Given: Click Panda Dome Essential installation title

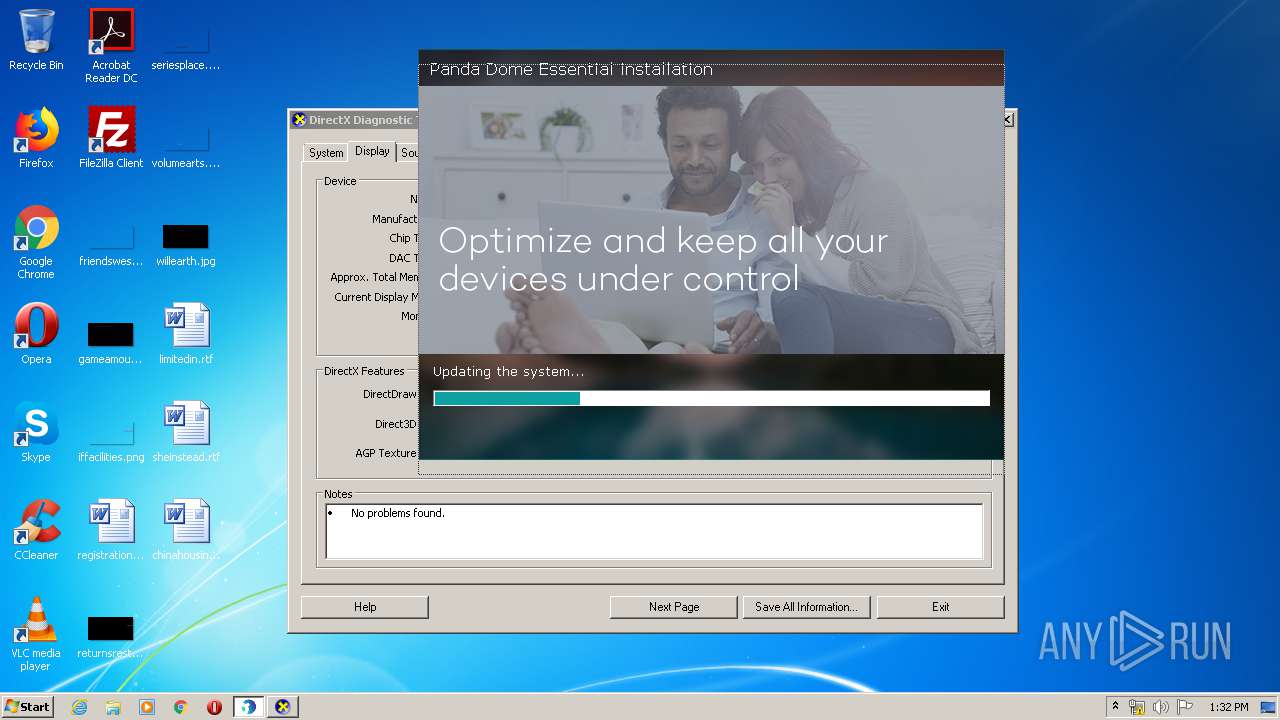Looking at the screenshot, I should (571, 69).
